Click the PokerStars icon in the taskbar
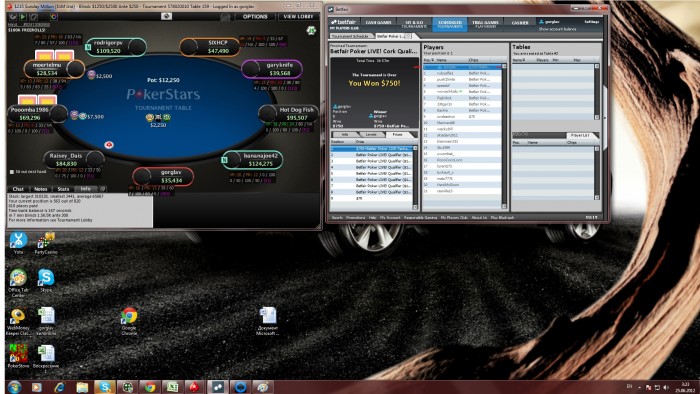Viewport: 700px width, 394px height. point(194,387)
